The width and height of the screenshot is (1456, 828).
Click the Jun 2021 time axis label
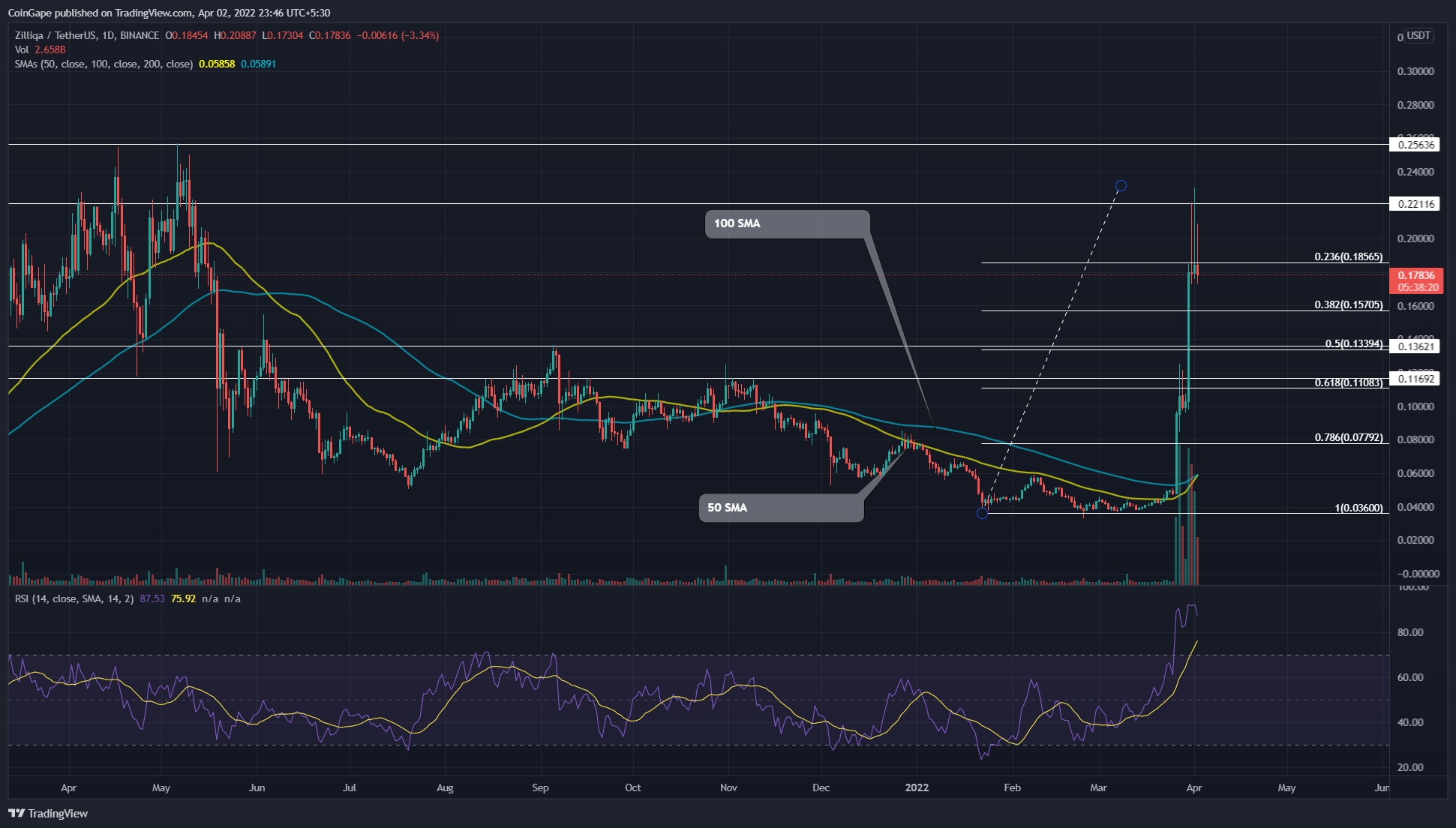[257, 787]
